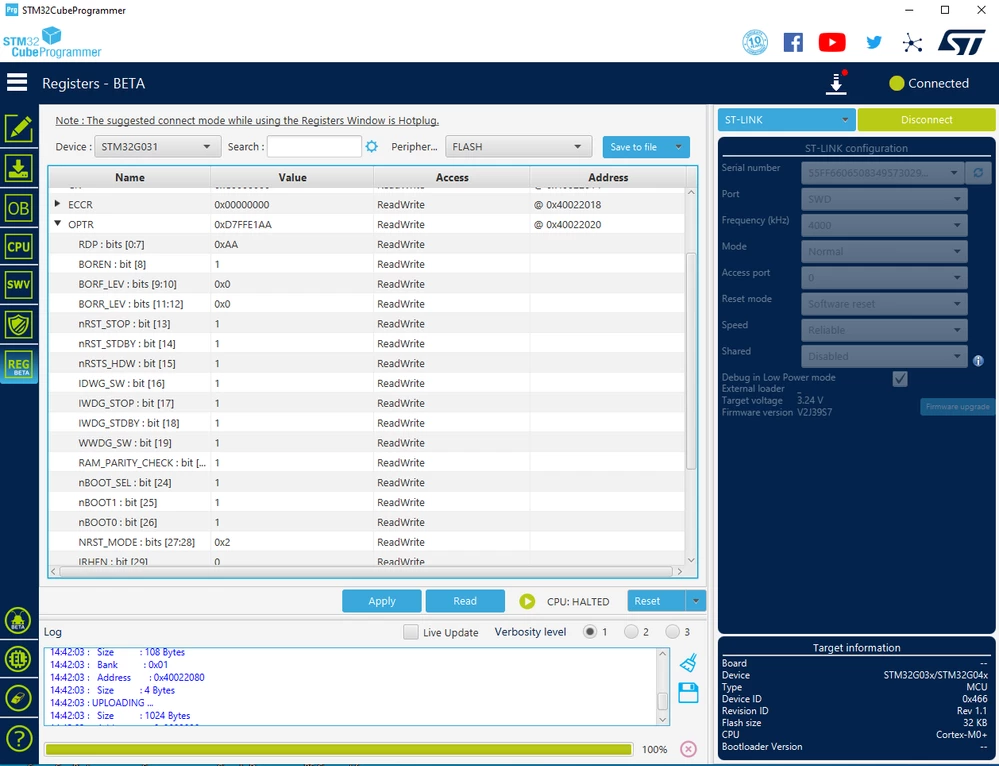Open the YouTube icon
This screenshot has height=766, width=999.
(x=832, y=43)
